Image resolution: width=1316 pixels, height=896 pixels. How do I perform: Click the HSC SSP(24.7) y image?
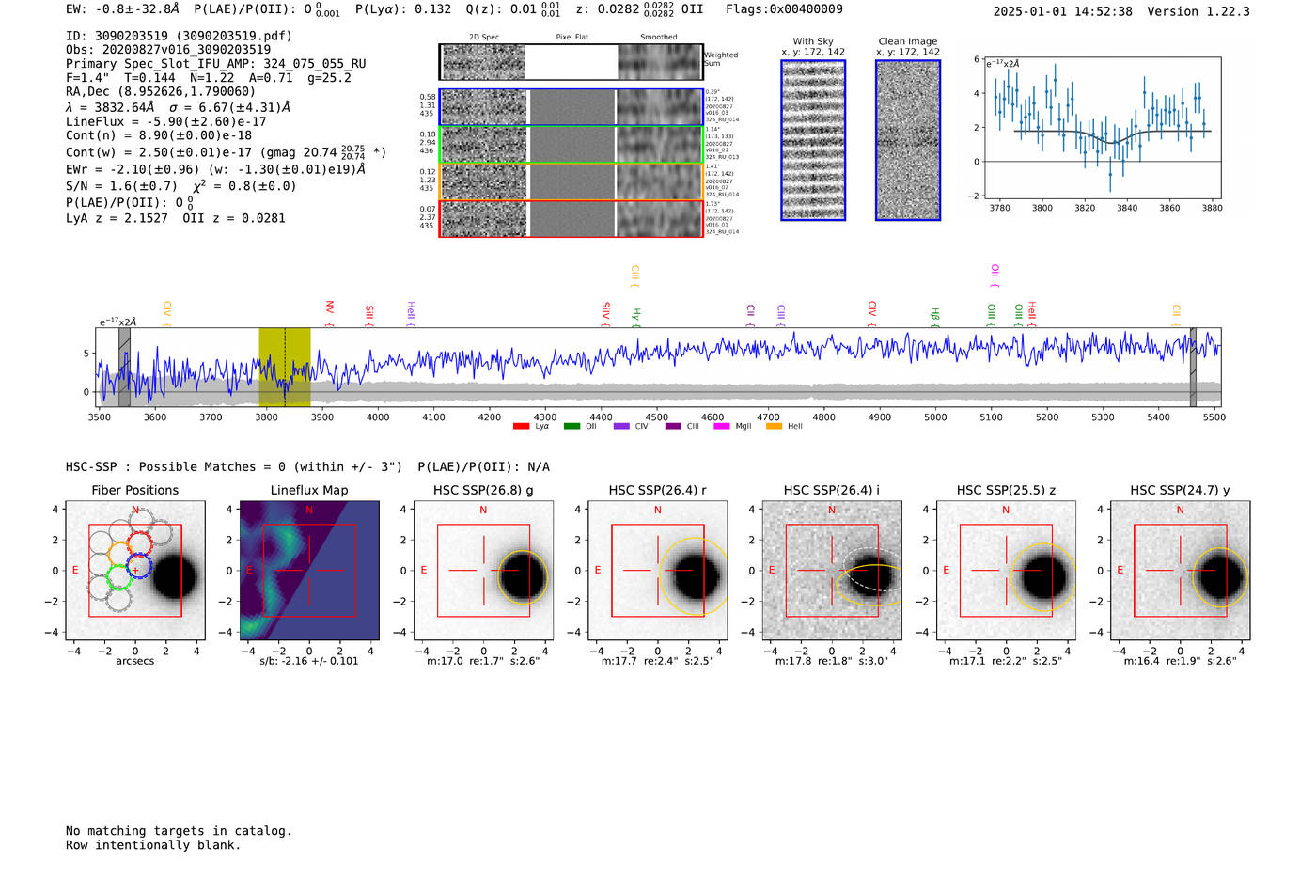coord(1181,571)
